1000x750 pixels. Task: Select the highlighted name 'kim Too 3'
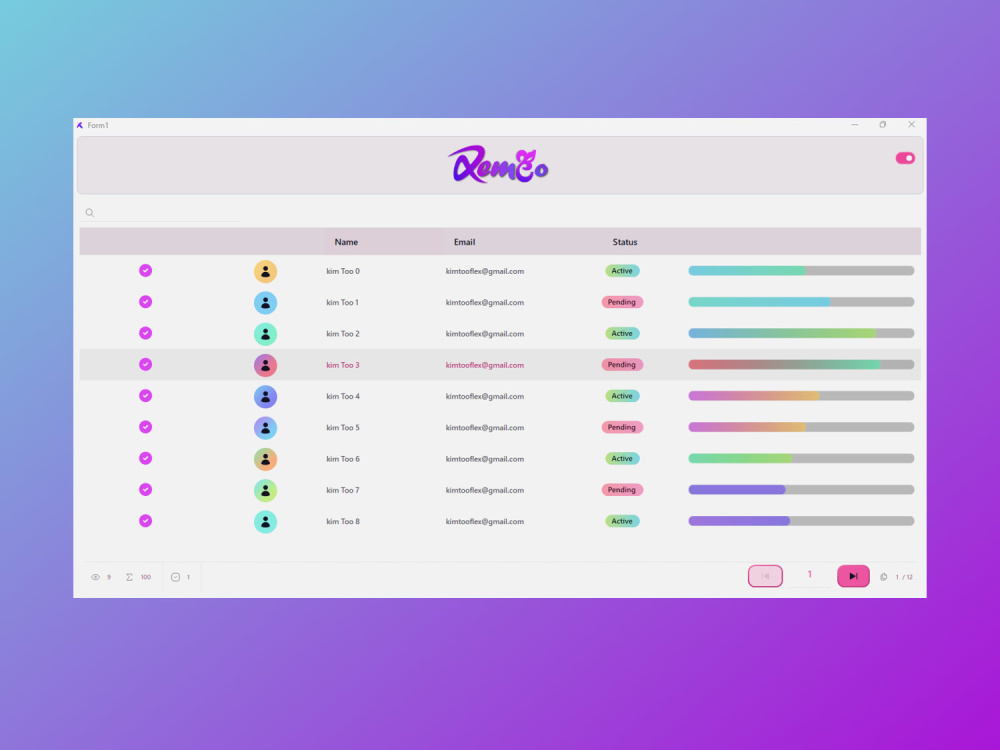pyautogui.click(x=343, y=365)
